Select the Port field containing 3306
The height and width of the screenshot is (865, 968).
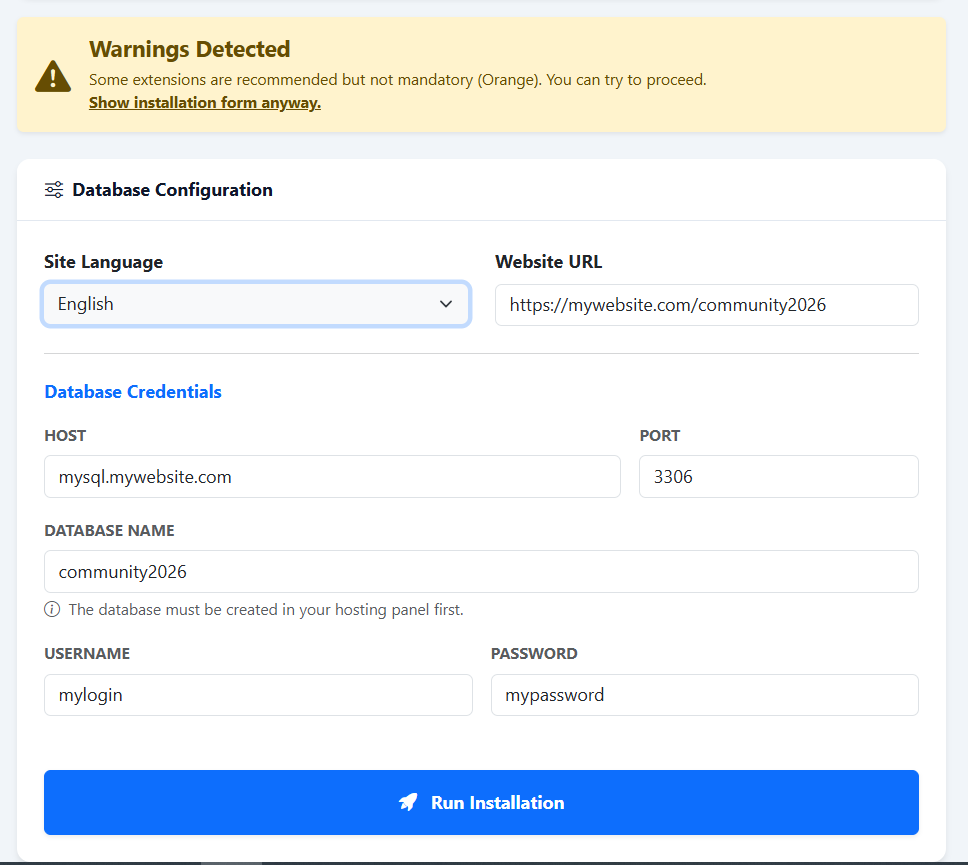(x=778, y=477)
